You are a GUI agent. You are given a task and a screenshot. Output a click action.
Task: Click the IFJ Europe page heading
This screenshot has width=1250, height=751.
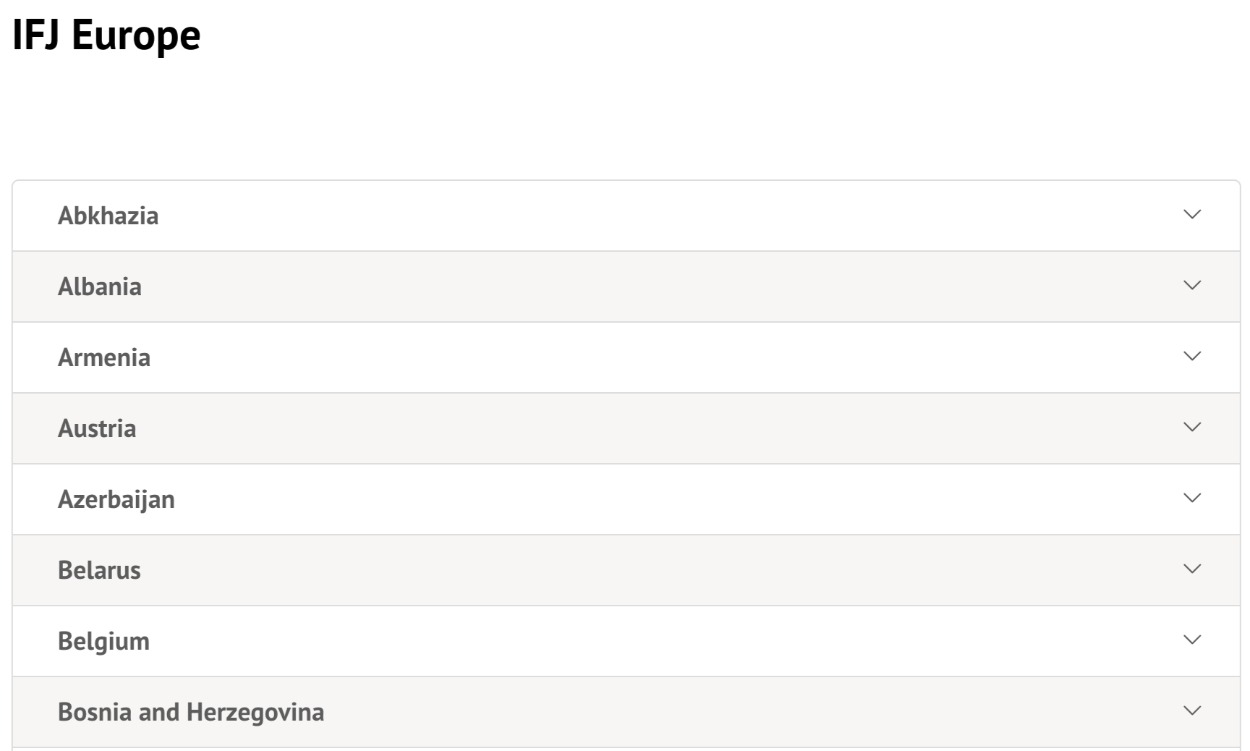coord(106,37)
